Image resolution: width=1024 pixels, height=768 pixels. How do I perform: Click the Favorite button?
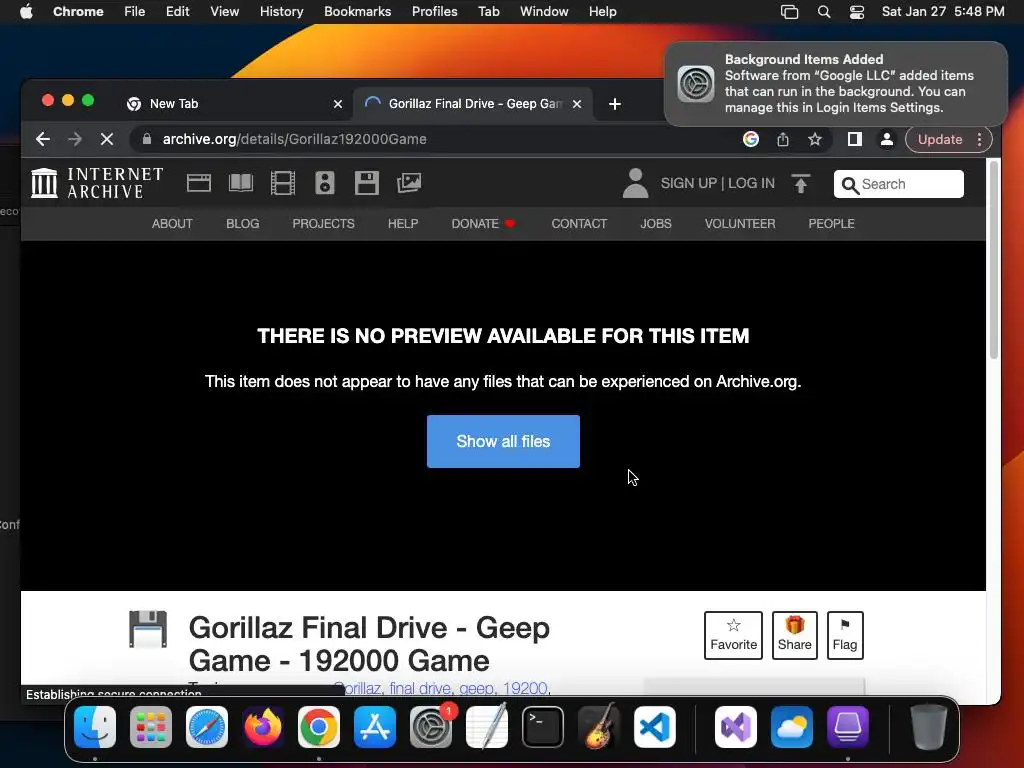733,635
